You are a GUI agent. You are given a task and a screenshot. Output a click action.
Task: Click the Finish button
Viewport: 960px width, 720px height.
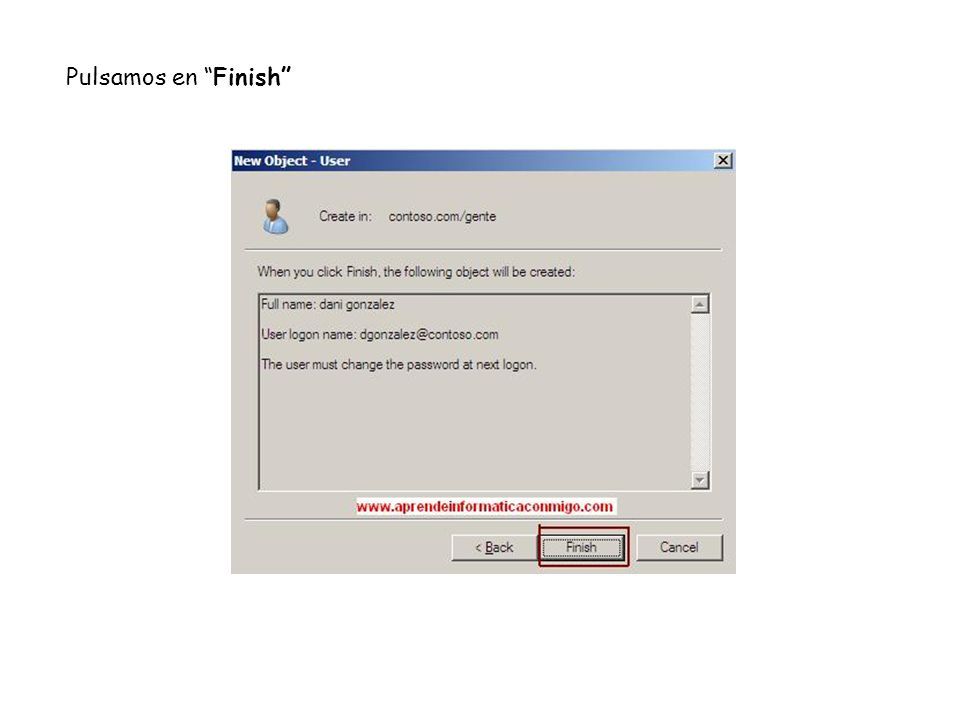pos(582,547)
